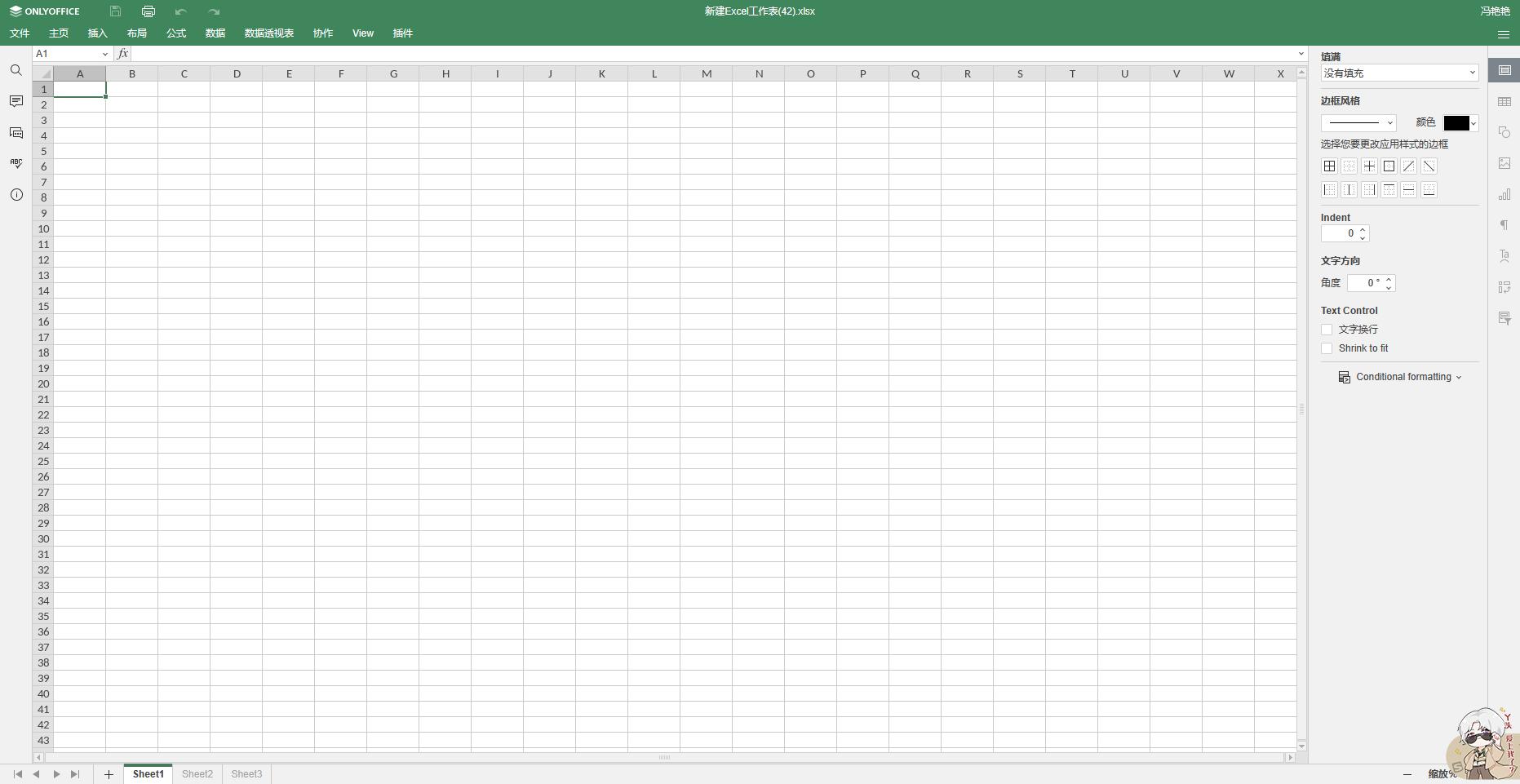This screenshot has width=1520, height=784.
Task: Switch to the Sheet2 tab
Action: click(197, 774)
